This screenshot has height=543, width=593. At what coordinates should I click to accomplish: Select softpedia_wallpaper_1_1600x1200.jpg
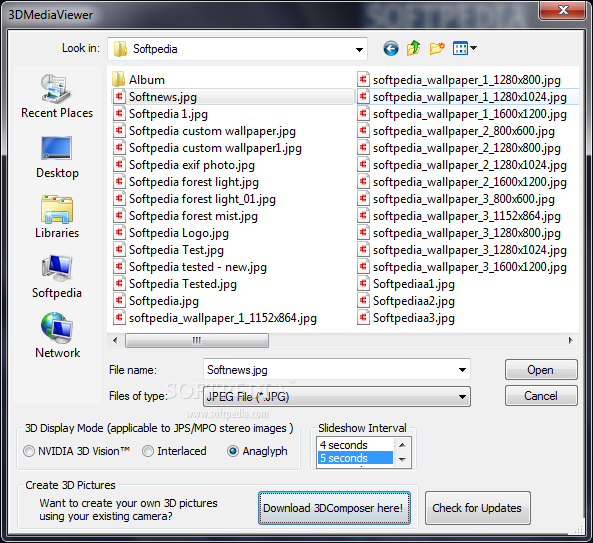pos(470,114)
